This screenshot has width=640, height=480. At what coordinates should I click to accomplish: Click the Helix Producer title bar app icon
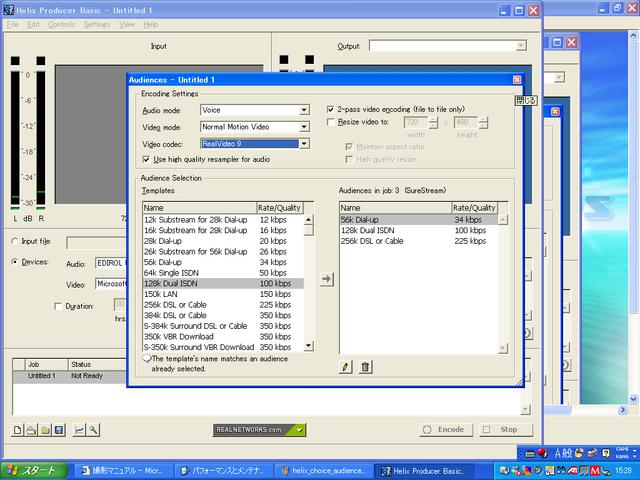[x=9, y=10]
